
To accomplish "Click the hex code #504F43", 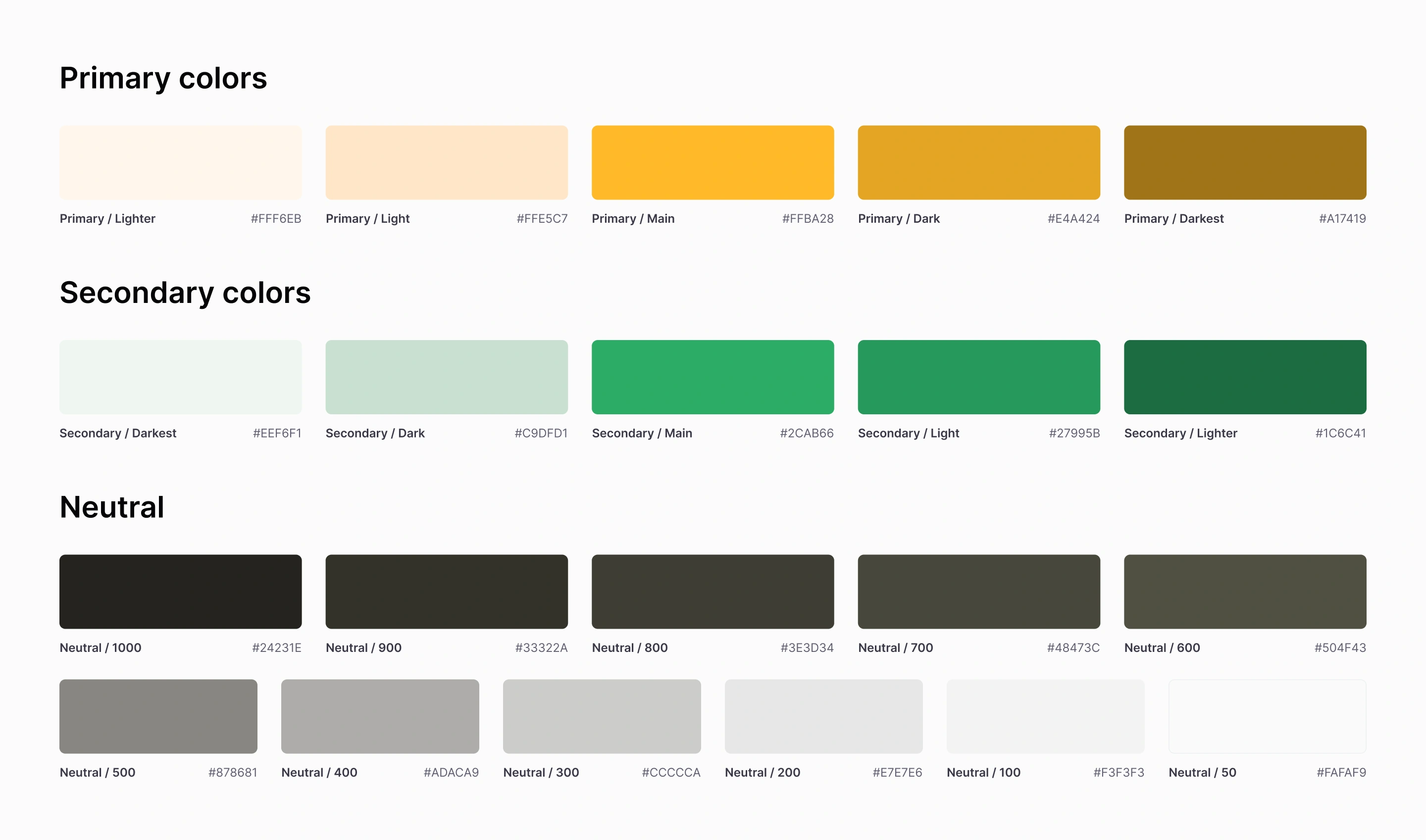I will point(1340,648).
